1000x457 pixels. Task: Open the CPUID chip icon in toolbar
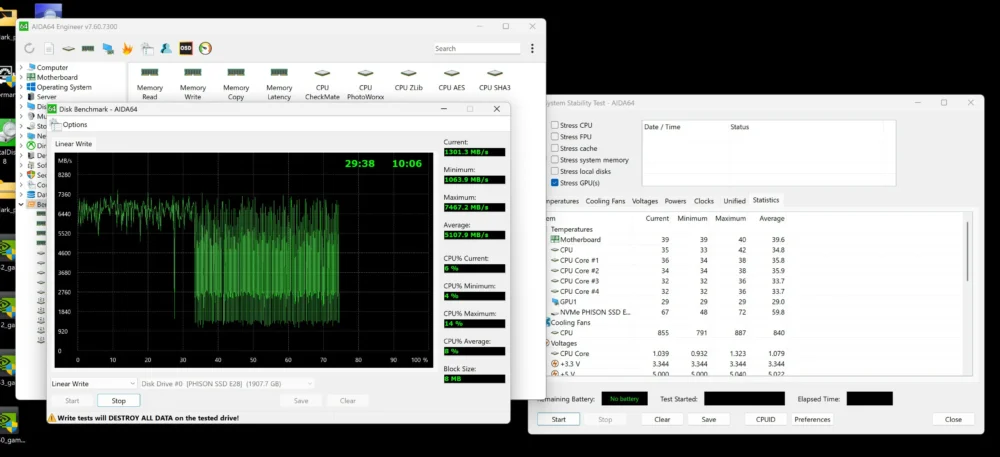pos(68,48)
